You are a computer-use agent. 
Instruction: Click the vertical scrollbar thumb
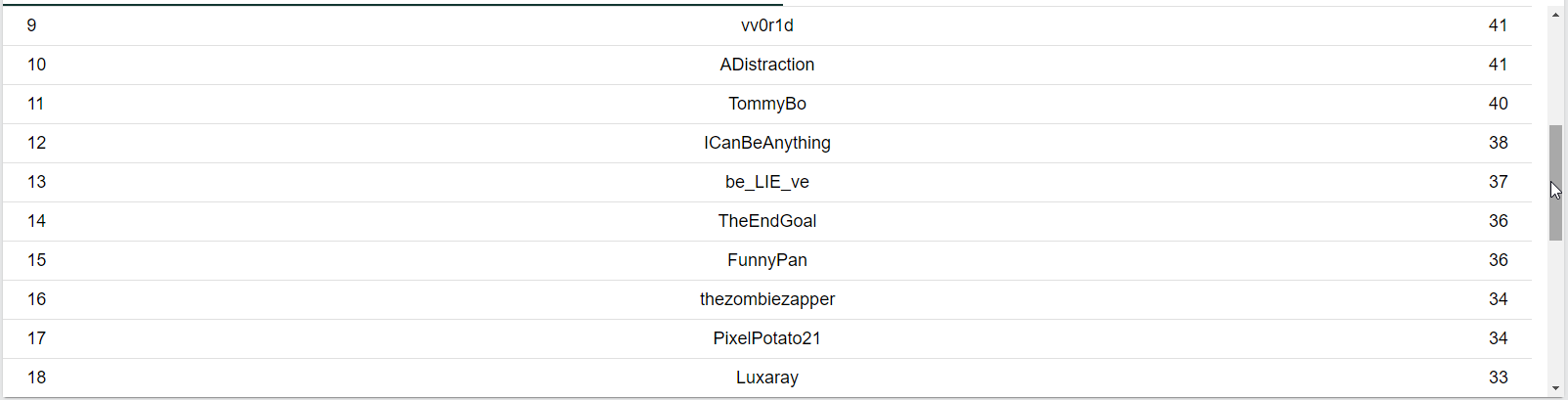click(1555, 183)
